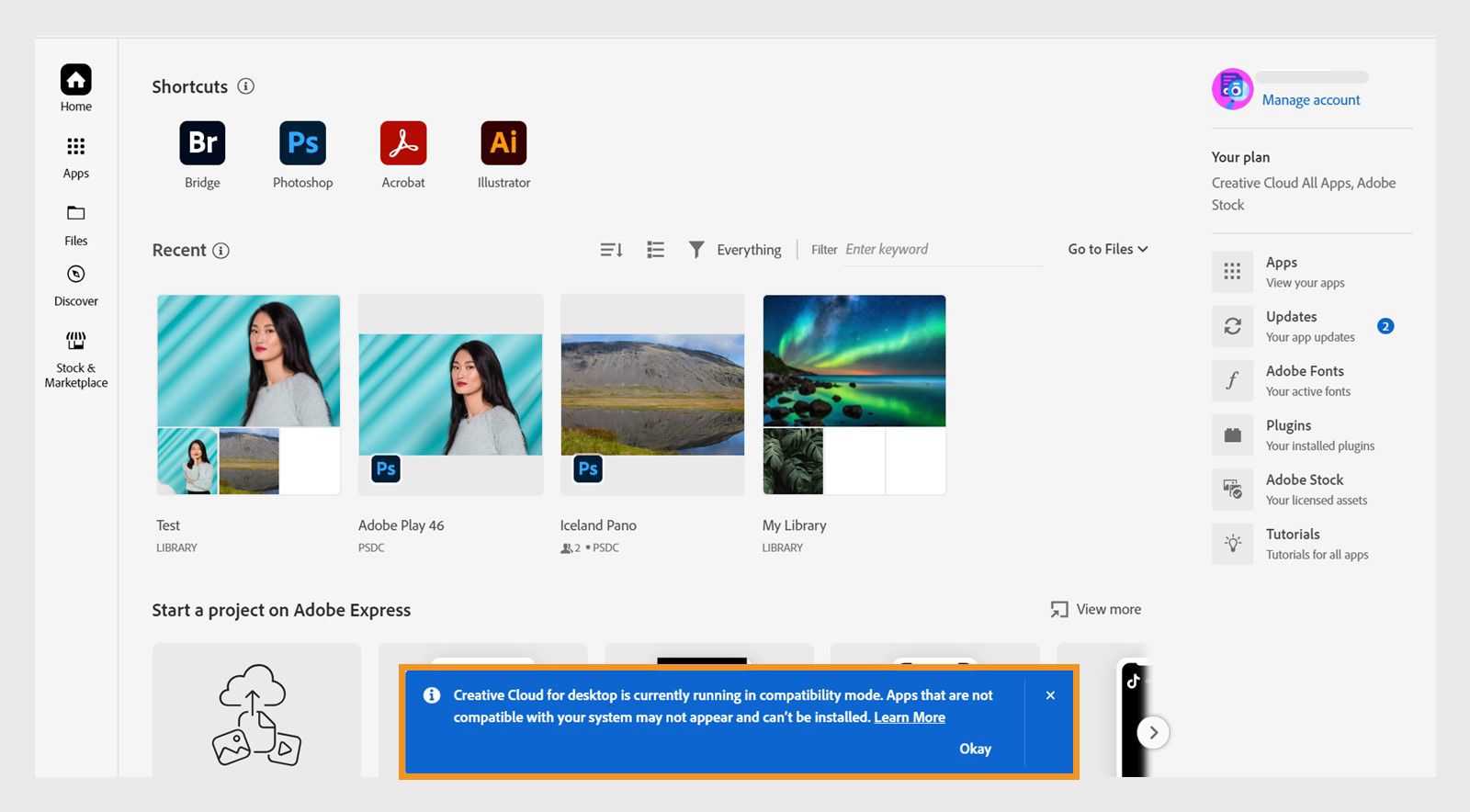Open the Plugins icon
Screen dimensions: 1470x812
coord(1233,435)
